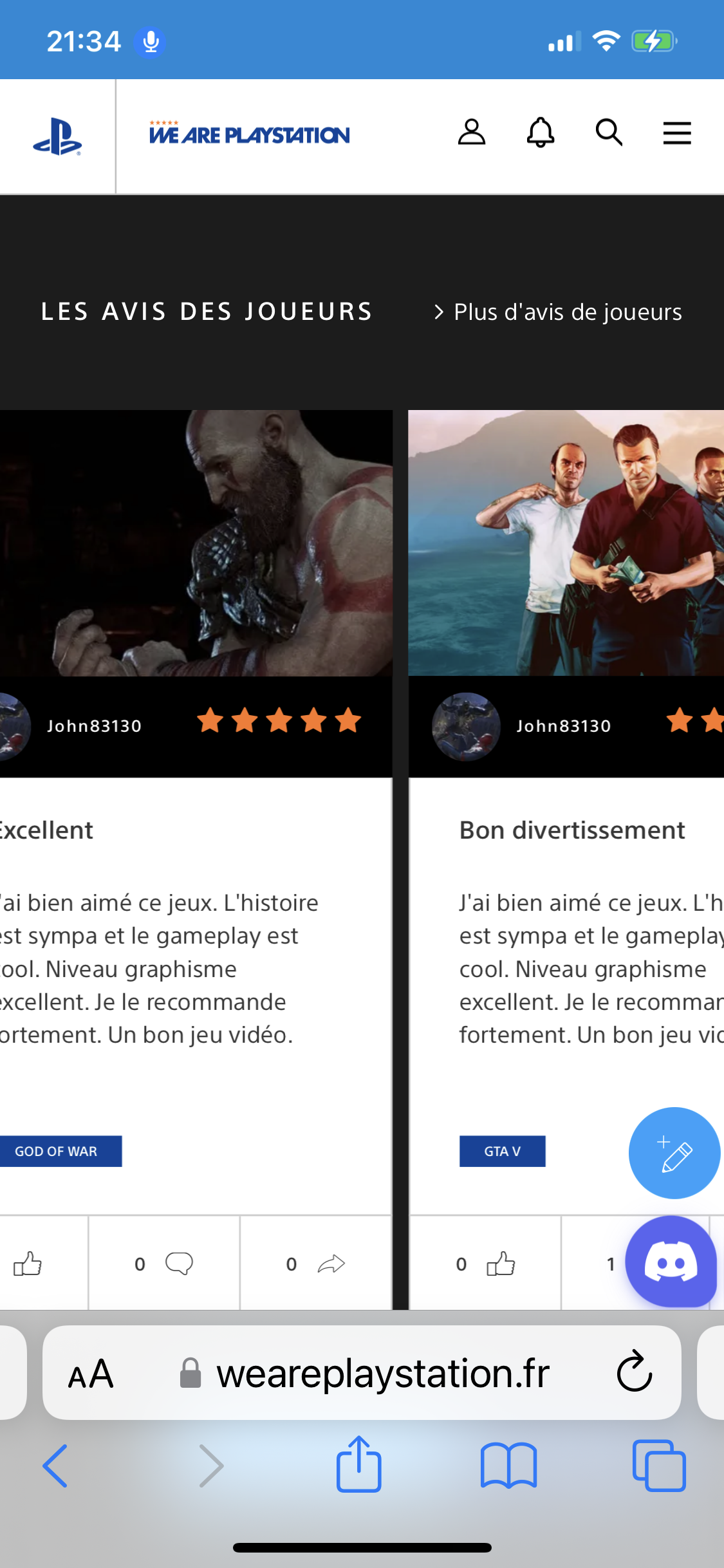Viewport: 724px width, 1568px height.
Task: Open Safari AA text size menu
Action: coord(91,1374)
